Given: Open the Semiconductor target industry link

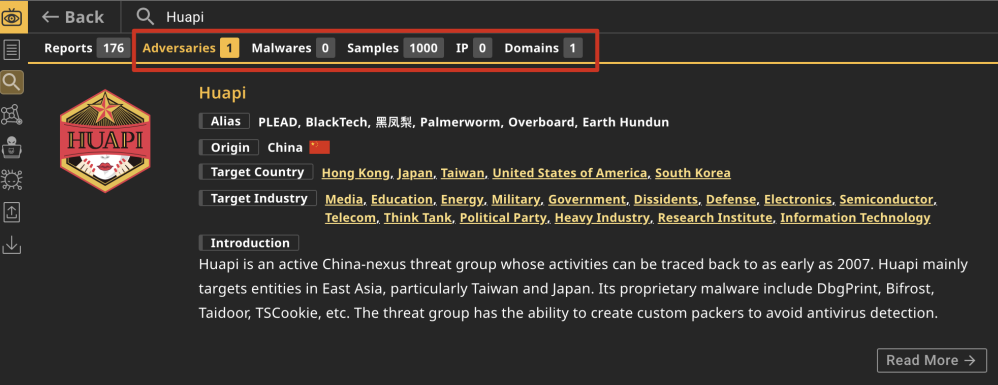Looking at the screenshot, I should 886,199.
